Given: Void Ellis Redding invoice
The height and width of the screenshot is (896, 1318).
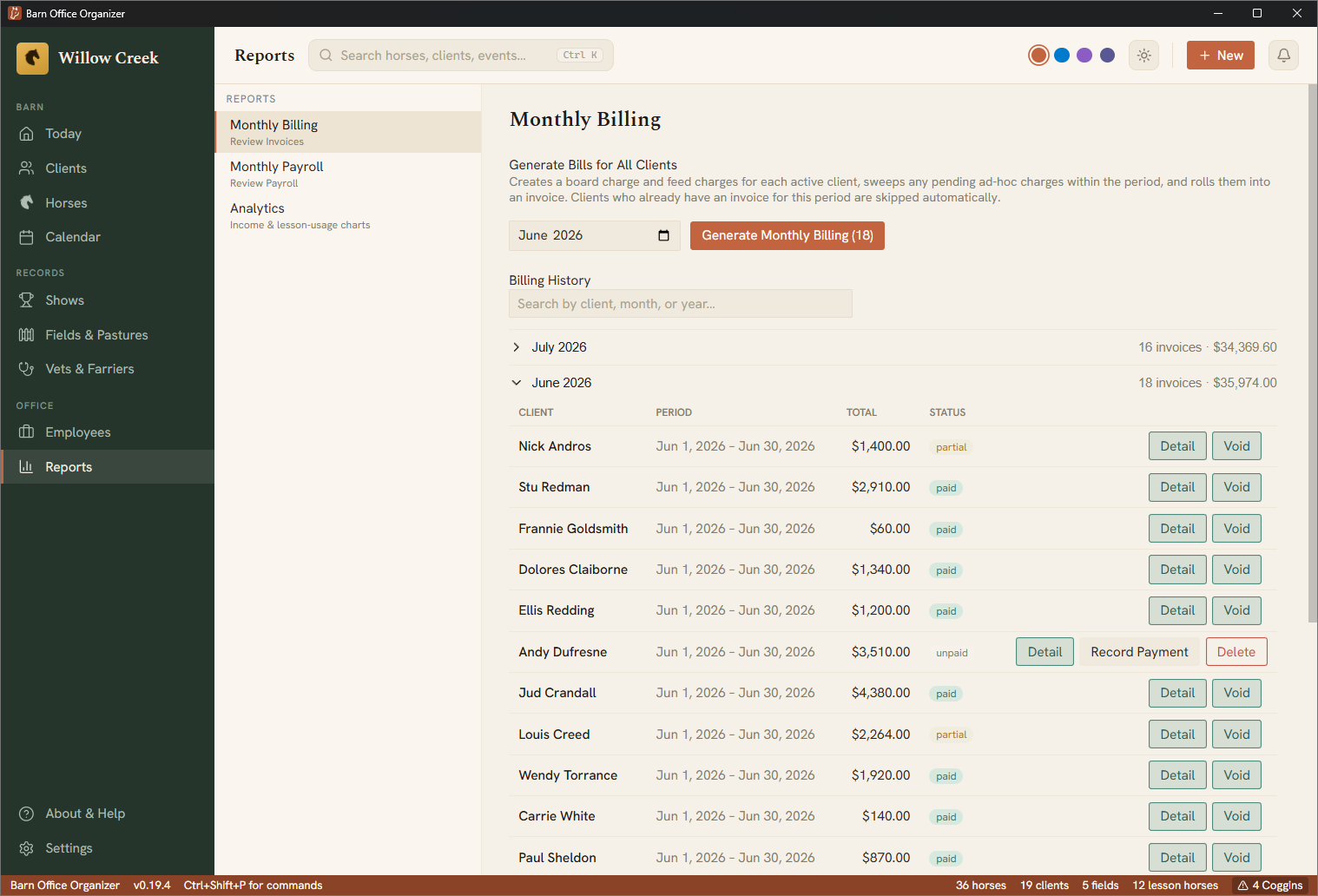Looking at the screenshot, I should click(x=1236, y=610).
